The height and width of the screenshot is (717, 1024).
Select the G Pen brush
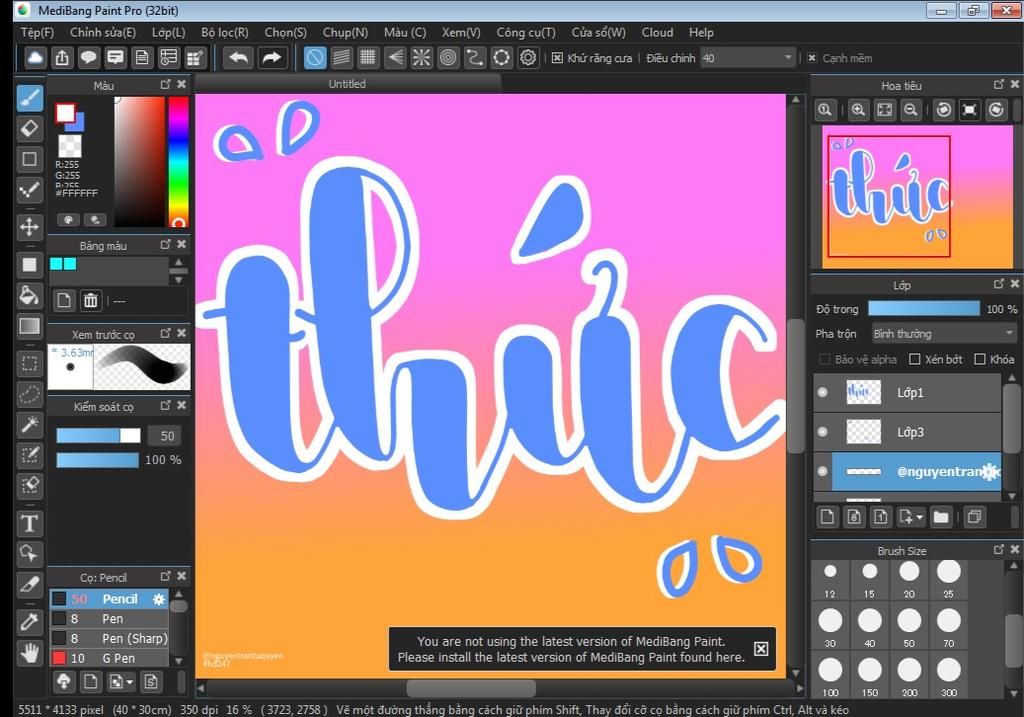point(109,658)
